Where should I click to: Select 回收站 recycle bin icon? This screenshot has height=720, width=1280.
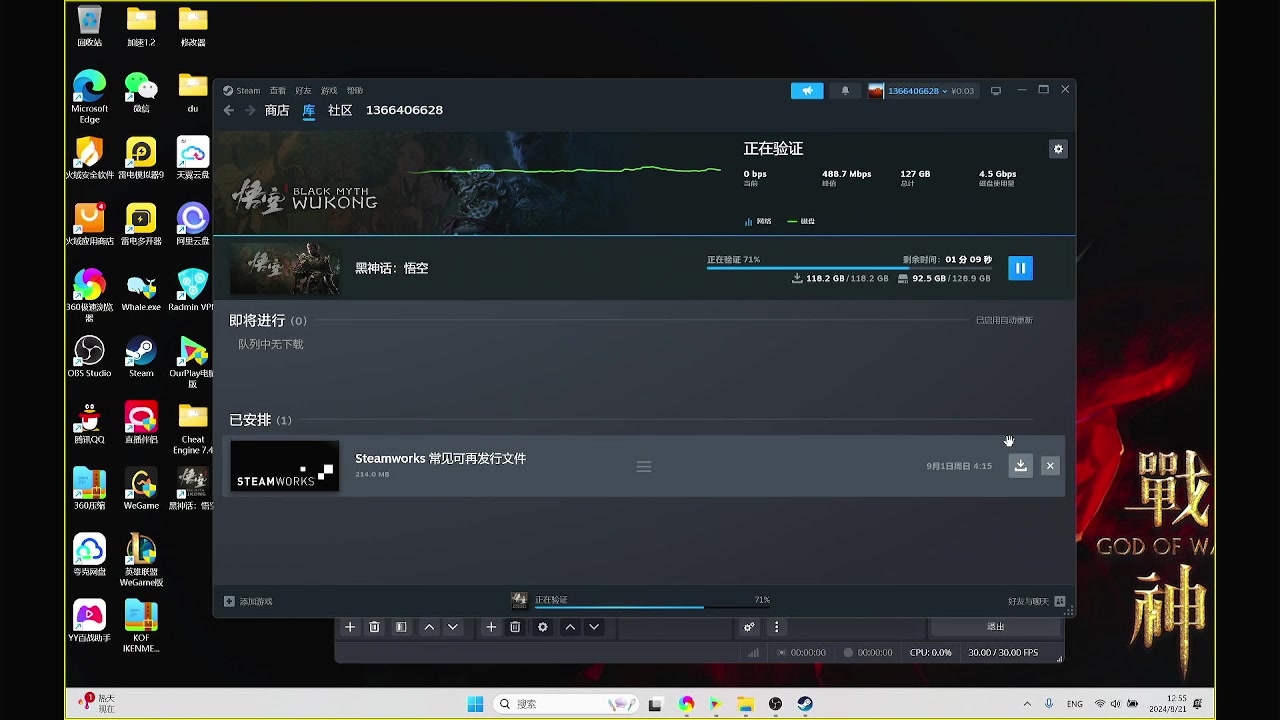click(x=89, y=27)
